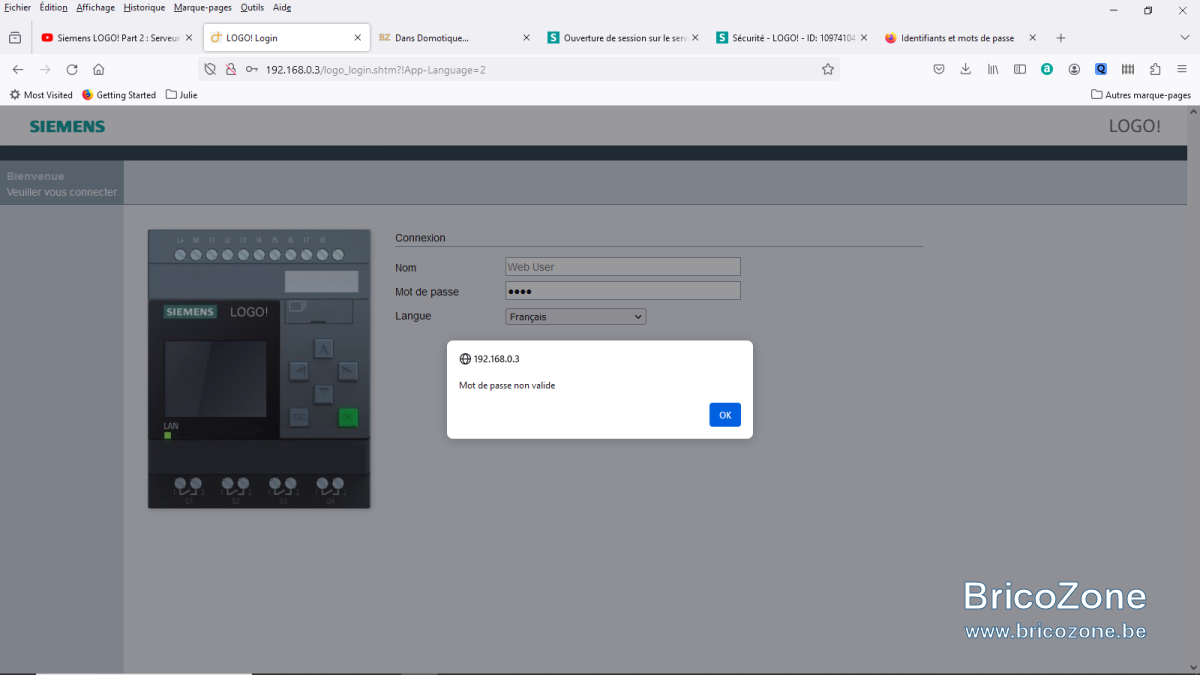Close the Ouverture de session tab

[695, 38]
